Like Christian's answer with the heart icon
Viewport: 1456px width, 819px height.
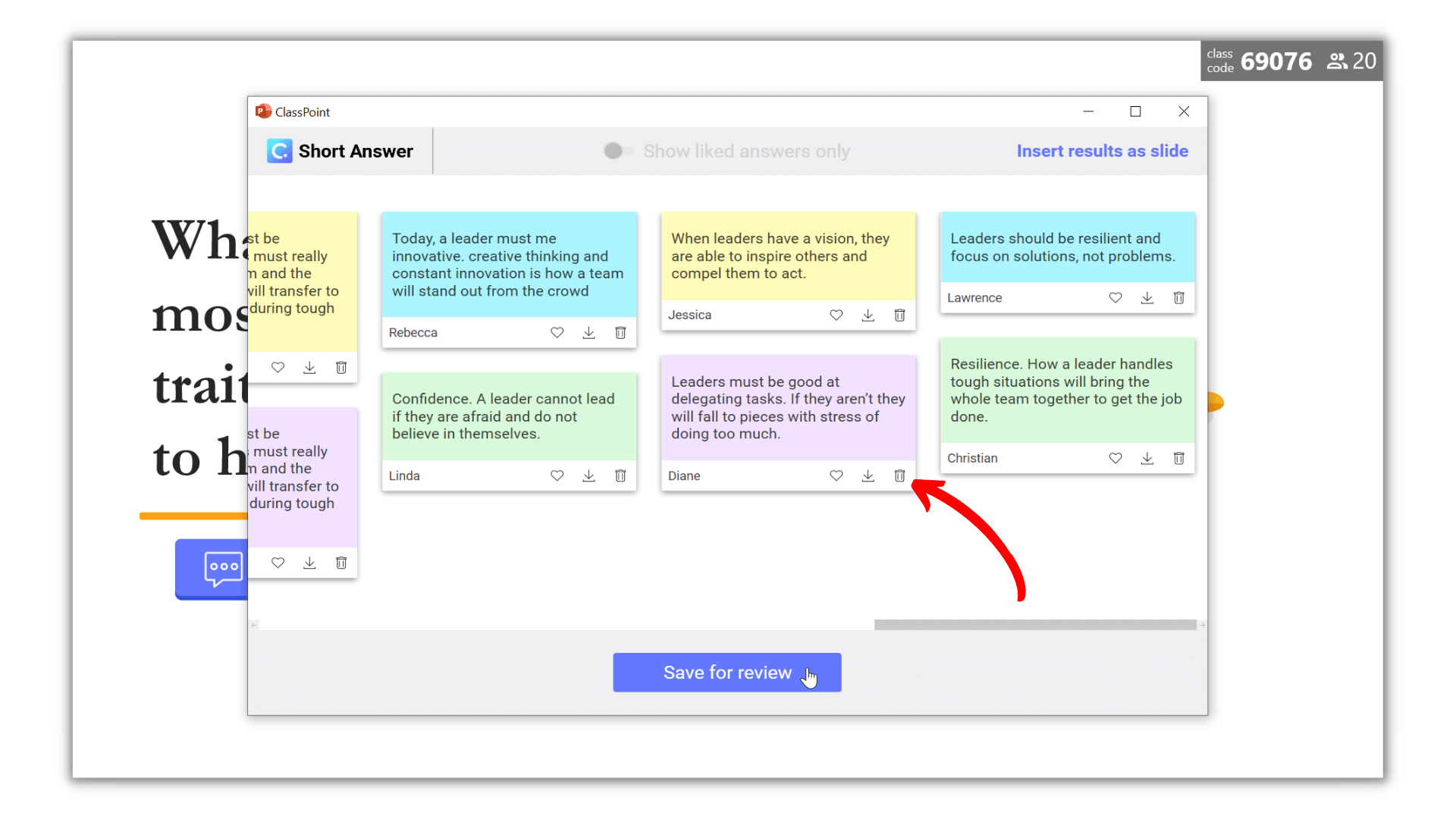coord(1115,458)
